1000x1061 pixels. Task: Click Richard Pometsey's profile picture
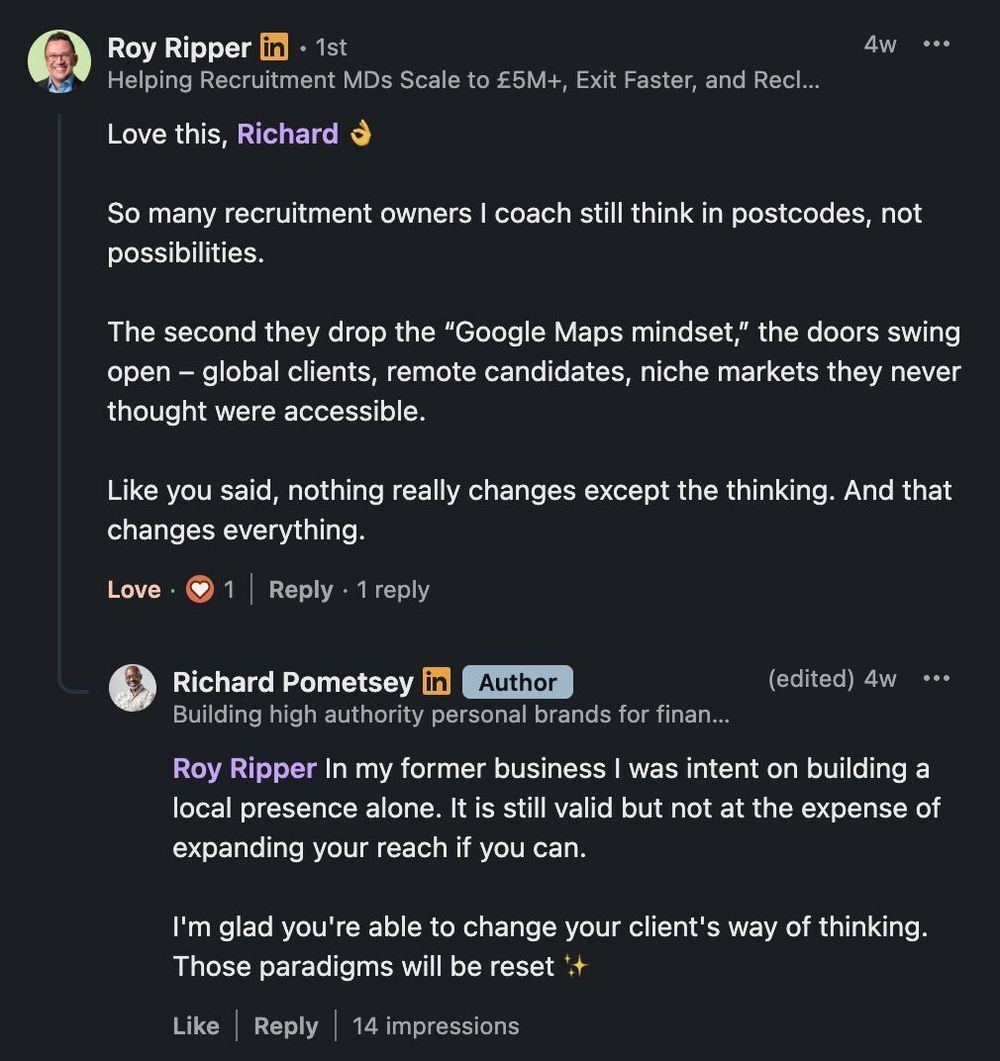[133, 688]
